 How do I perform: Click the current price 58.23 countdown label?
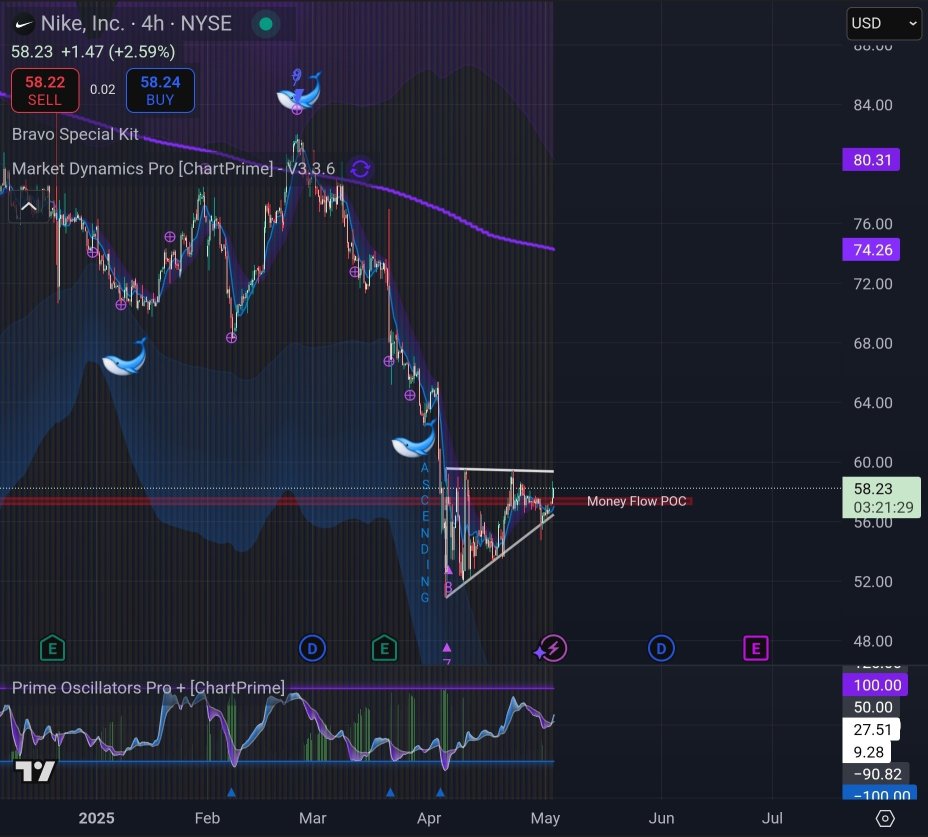(882, 498)
